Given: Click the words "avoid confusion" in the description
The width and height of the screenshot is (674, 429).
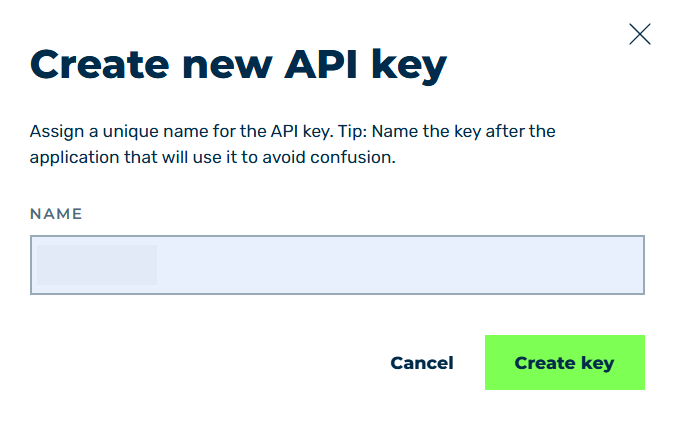Looking at the screenshot, I should (x=329, y=157).
